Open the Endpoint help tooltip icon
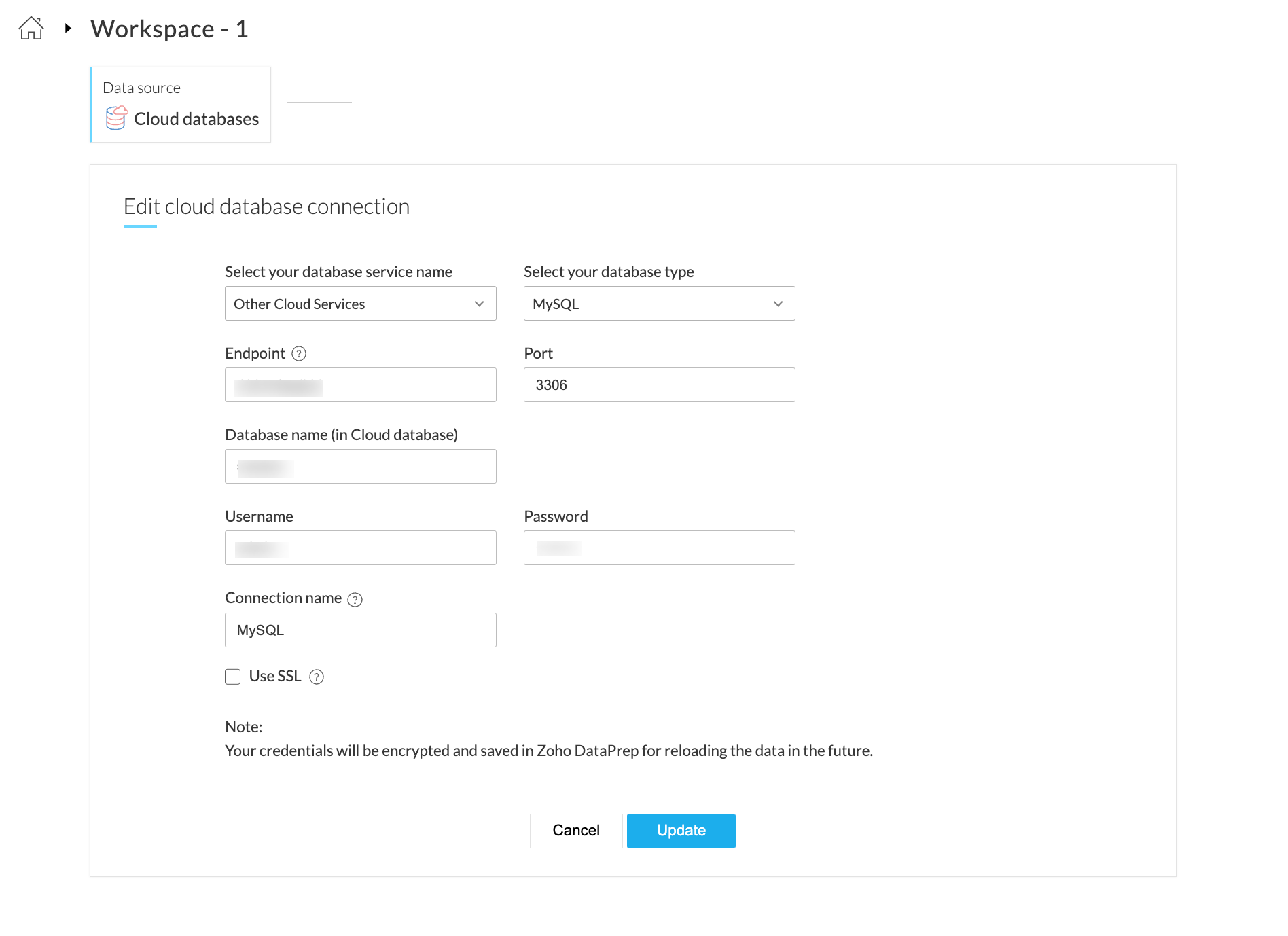Viewport: 1288px width, 936px height. point(299,354)
